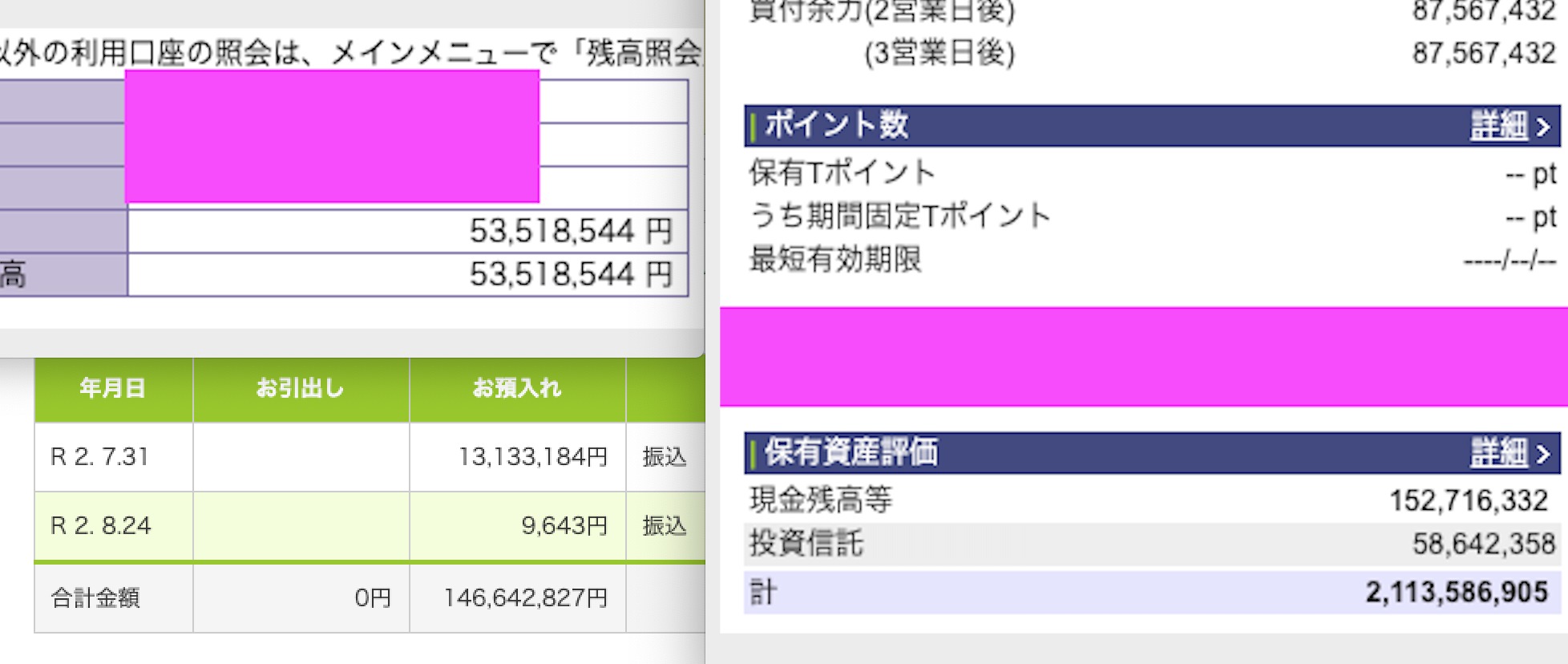
Task: Select the 合計金額 label cell
Action: 113,597
